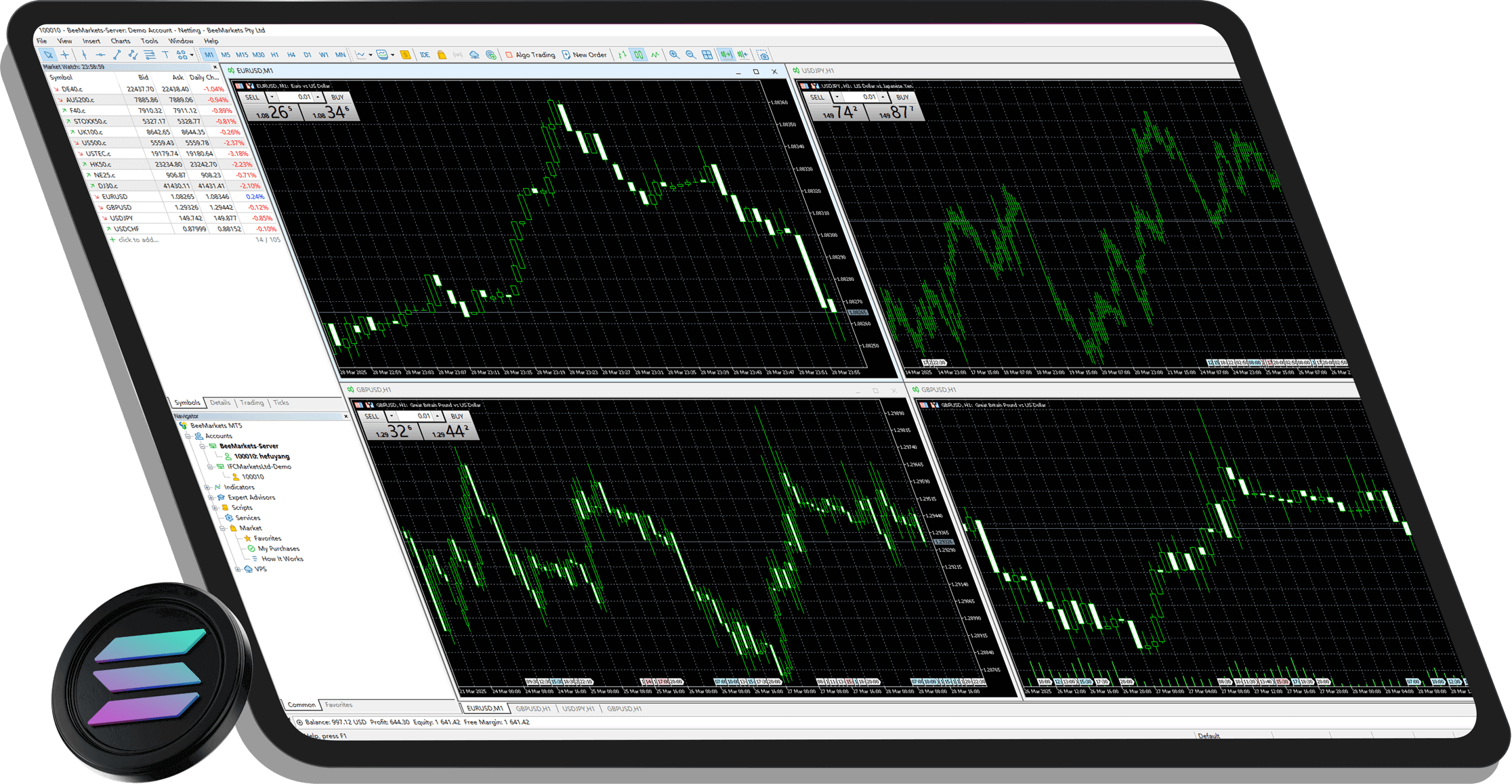Expand the Indicators tree node

(207, 487)
